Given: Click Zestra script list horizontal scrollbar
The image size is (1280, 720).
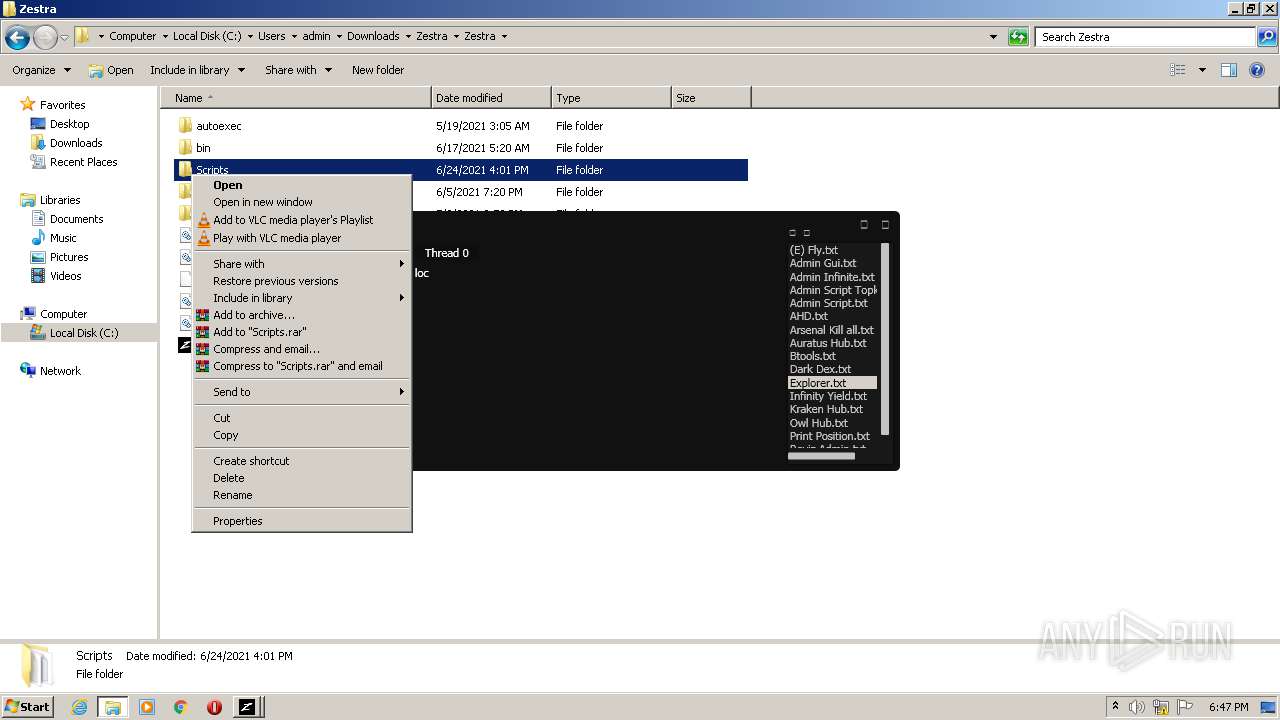Looking at the screenshot, I should (x=821, y=456).
